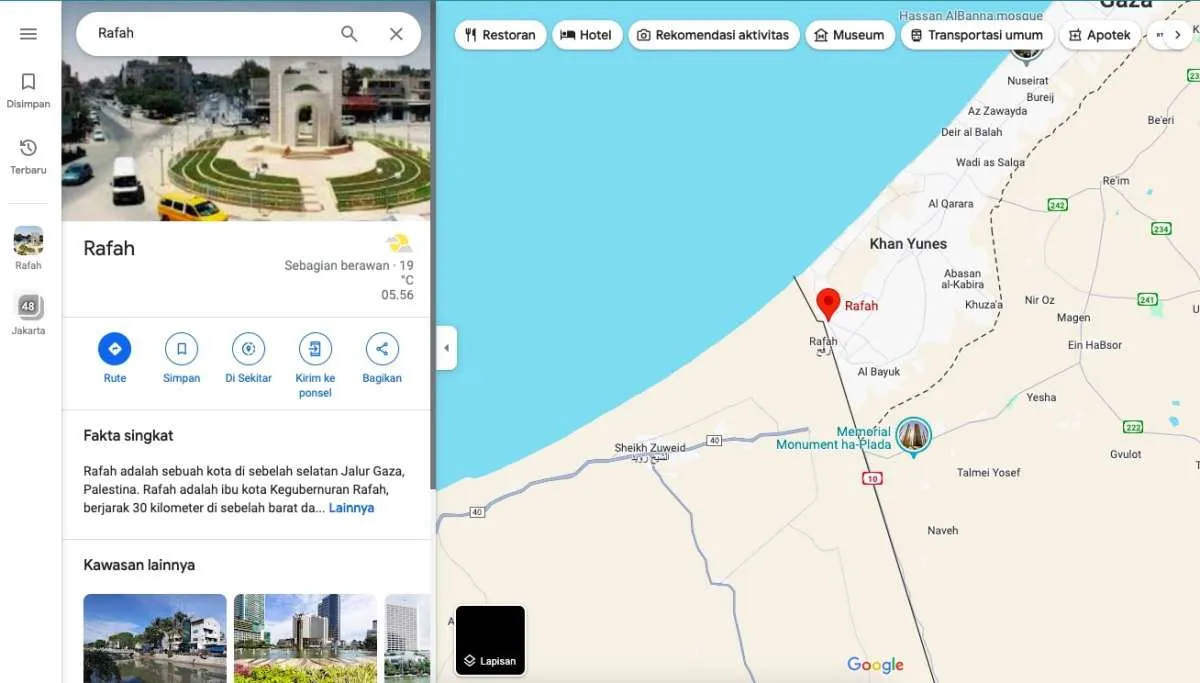Image resolution: width=1200 pixels, height=683 pixels.
Task: Select the Museum category chip
Action: pos(849,33)
